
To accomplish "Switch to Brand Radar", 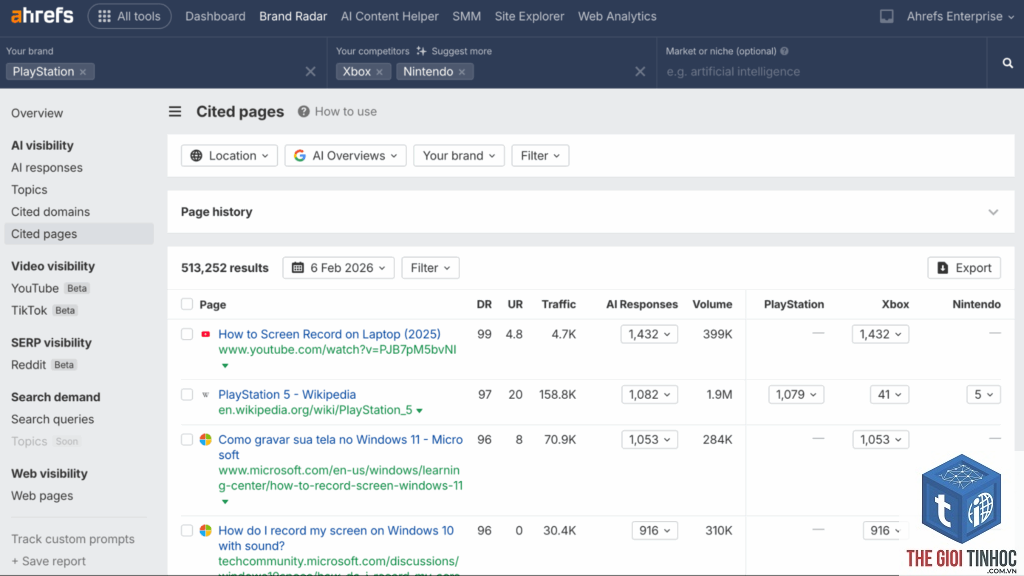I will coord(293,16).
